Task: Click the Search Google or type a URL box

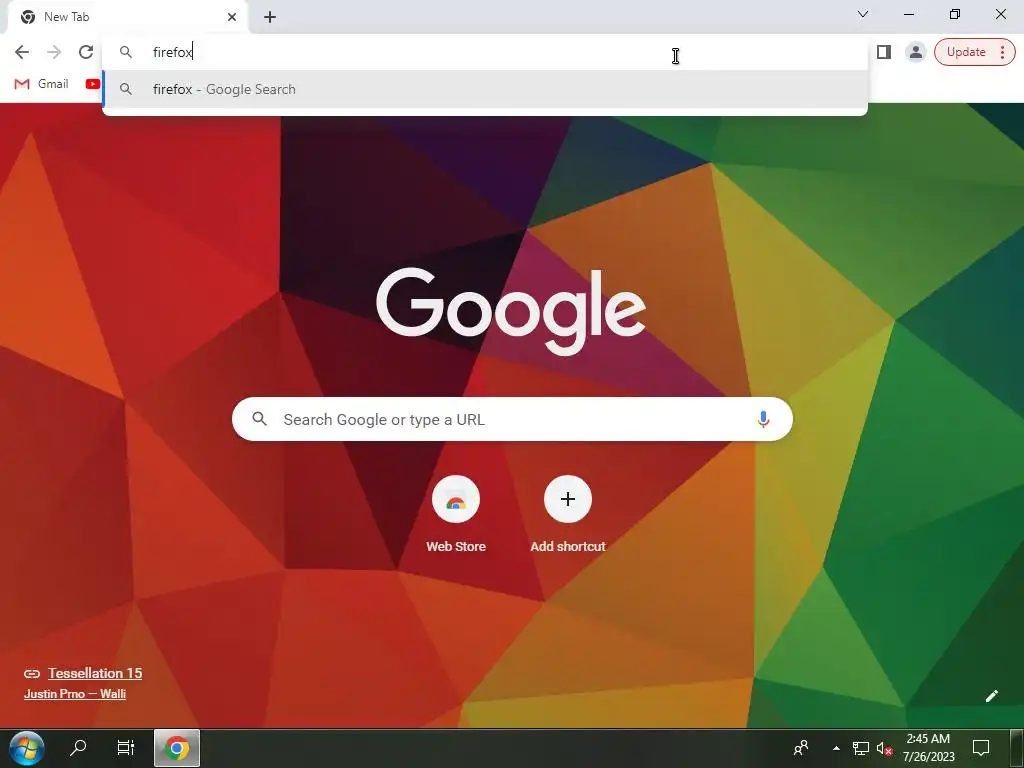Action: [512, 419]
